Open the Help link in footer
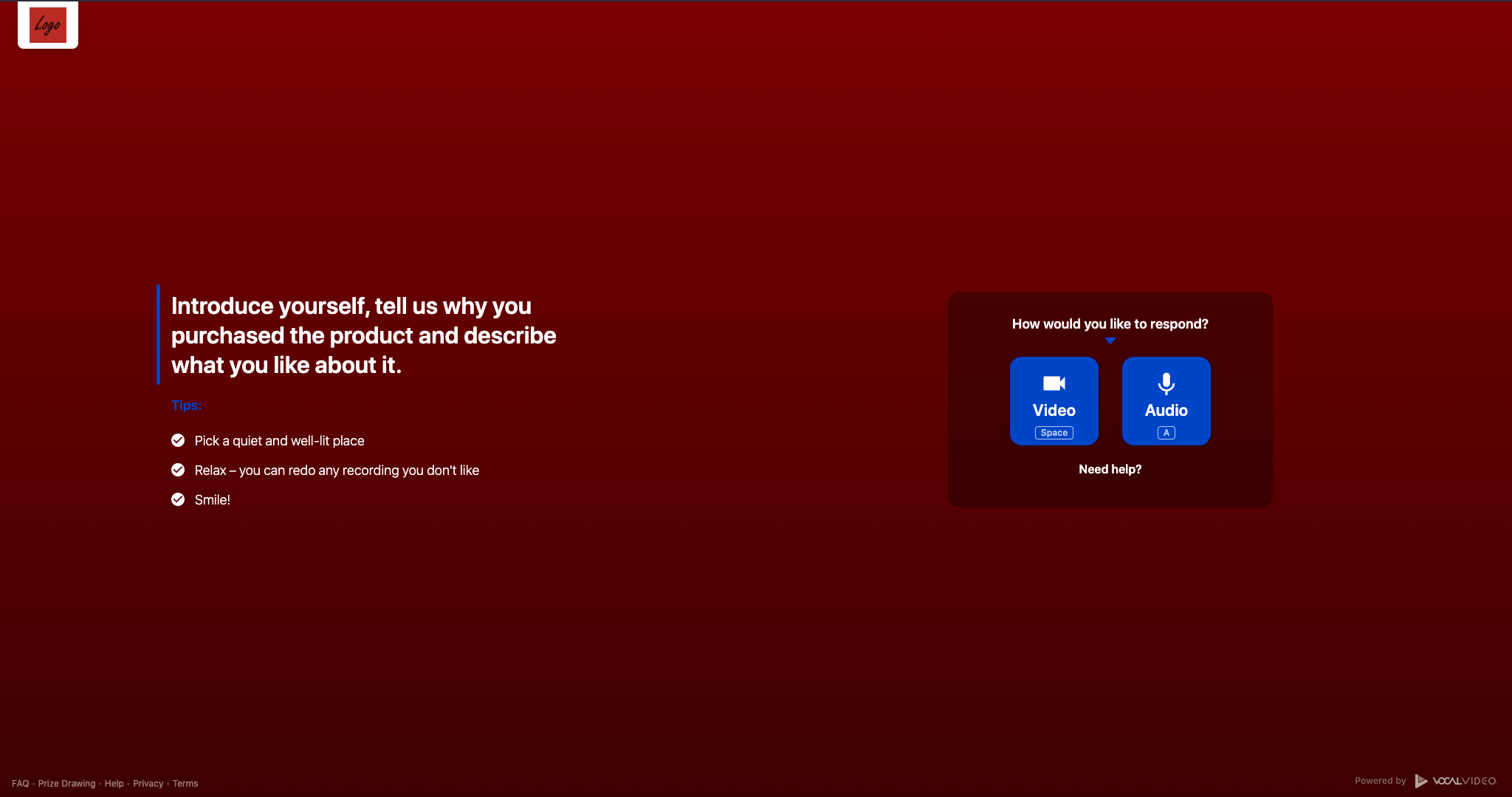Viewport: 1512px width, 797px height. point(114,784)
